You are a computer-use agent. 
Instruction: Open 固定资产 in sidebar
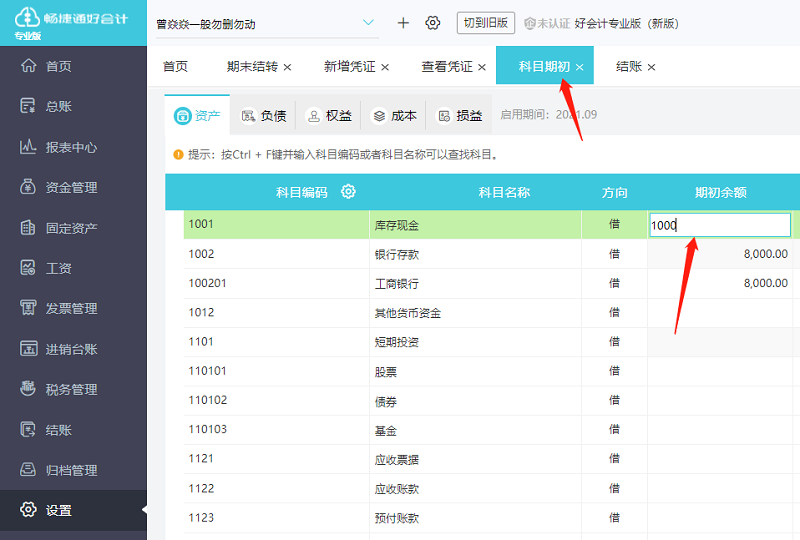[x=73, y=228]
